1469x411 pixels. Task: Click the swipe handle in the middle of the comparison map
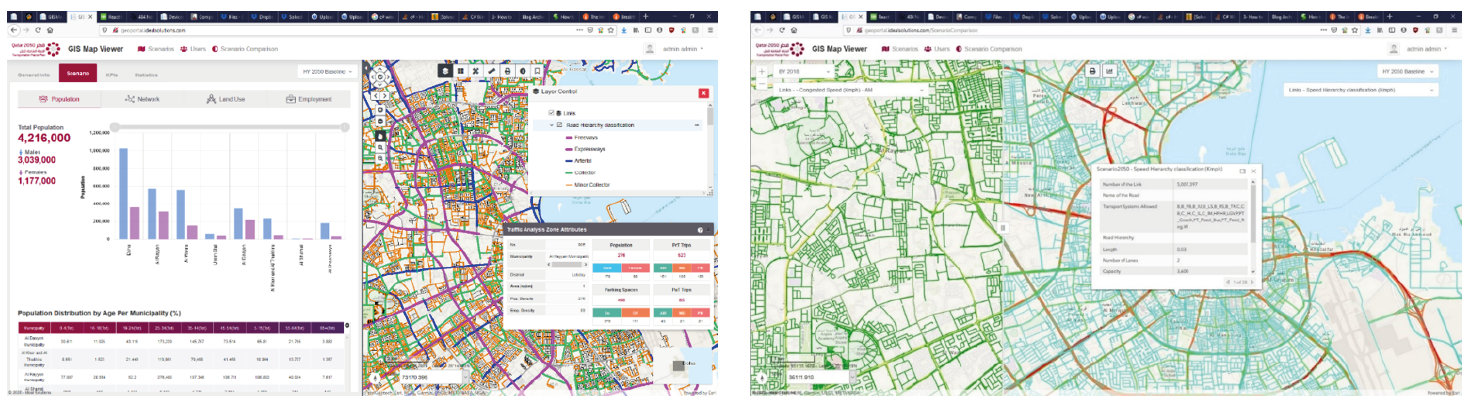1004,228
